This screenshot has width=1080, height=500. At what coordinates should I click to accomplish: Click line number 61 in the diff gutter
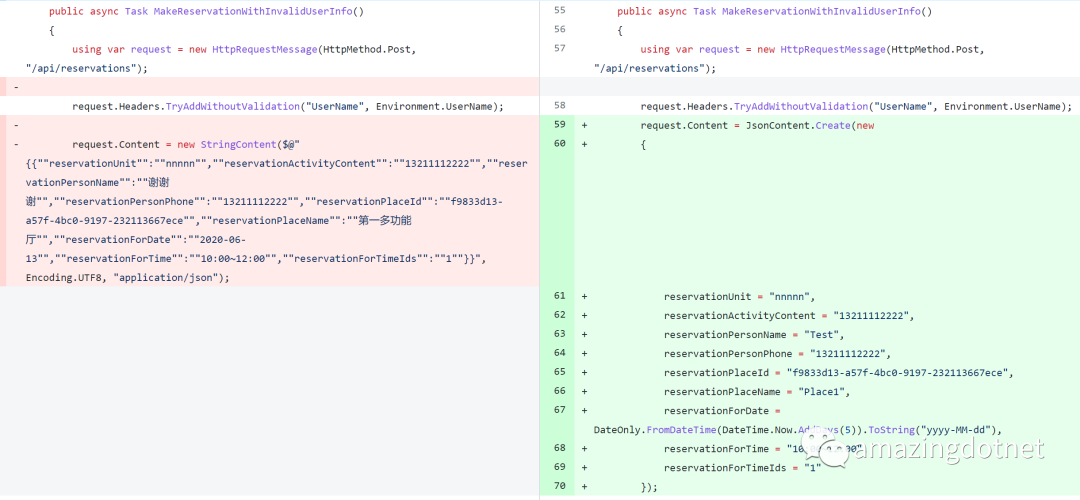pos(559,296)
